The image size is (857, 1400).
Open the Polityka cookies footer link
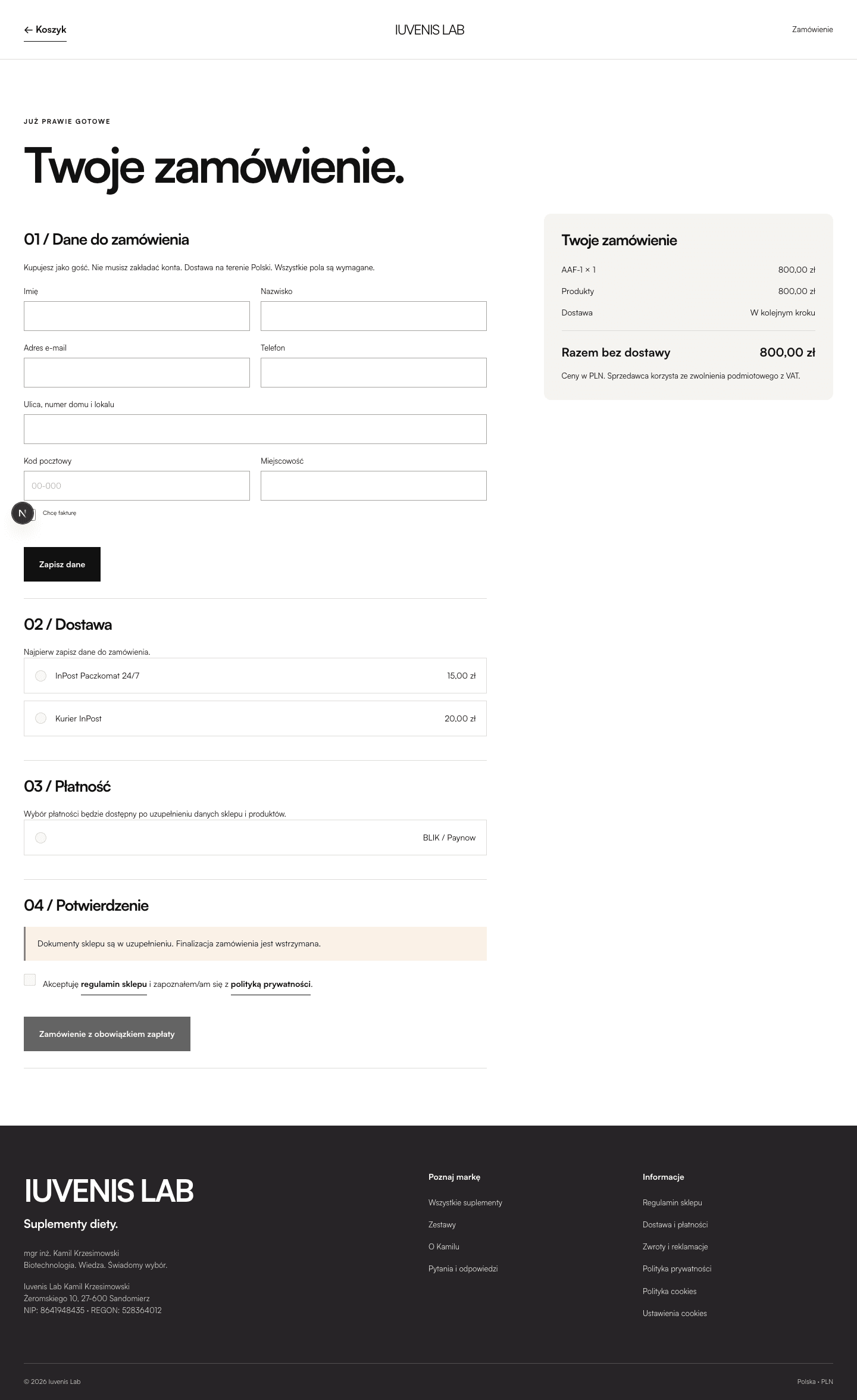[x=670, y=1291]
